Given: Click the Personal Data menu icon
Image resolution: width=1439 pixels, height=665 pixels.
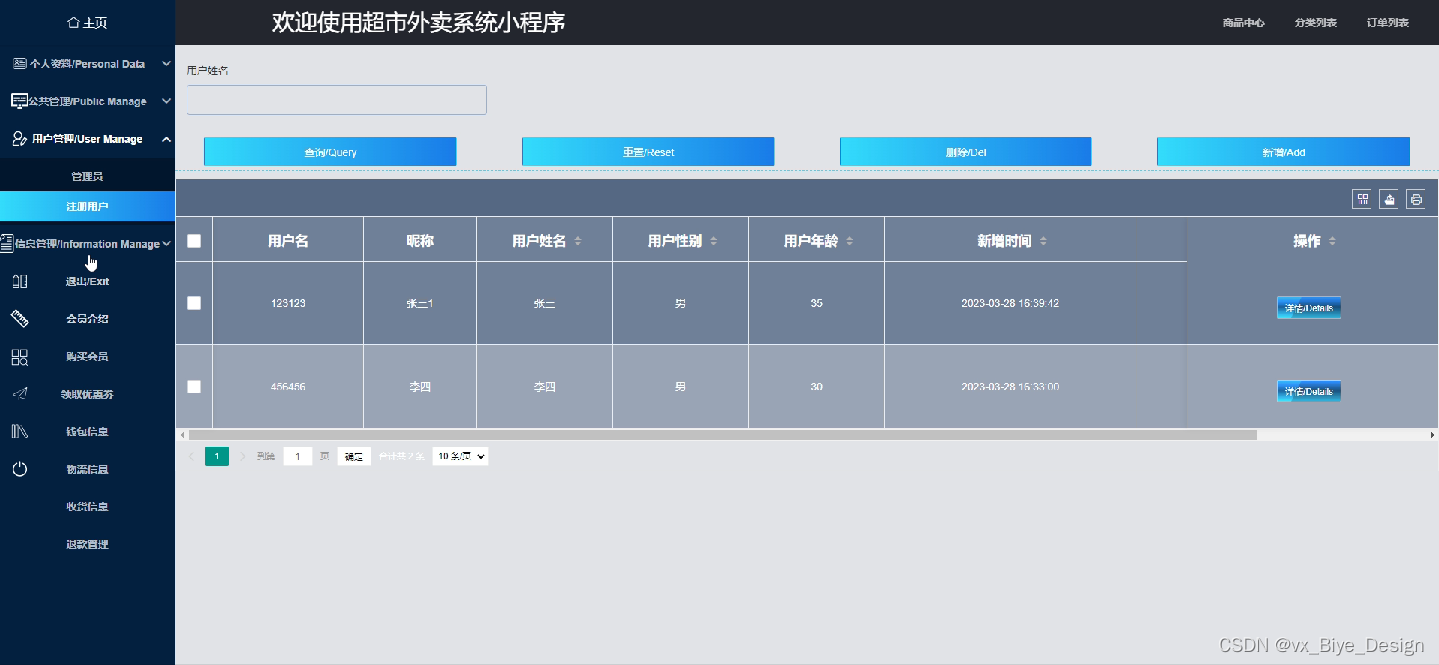Looking at the screenshot, I should coord(19,64).
